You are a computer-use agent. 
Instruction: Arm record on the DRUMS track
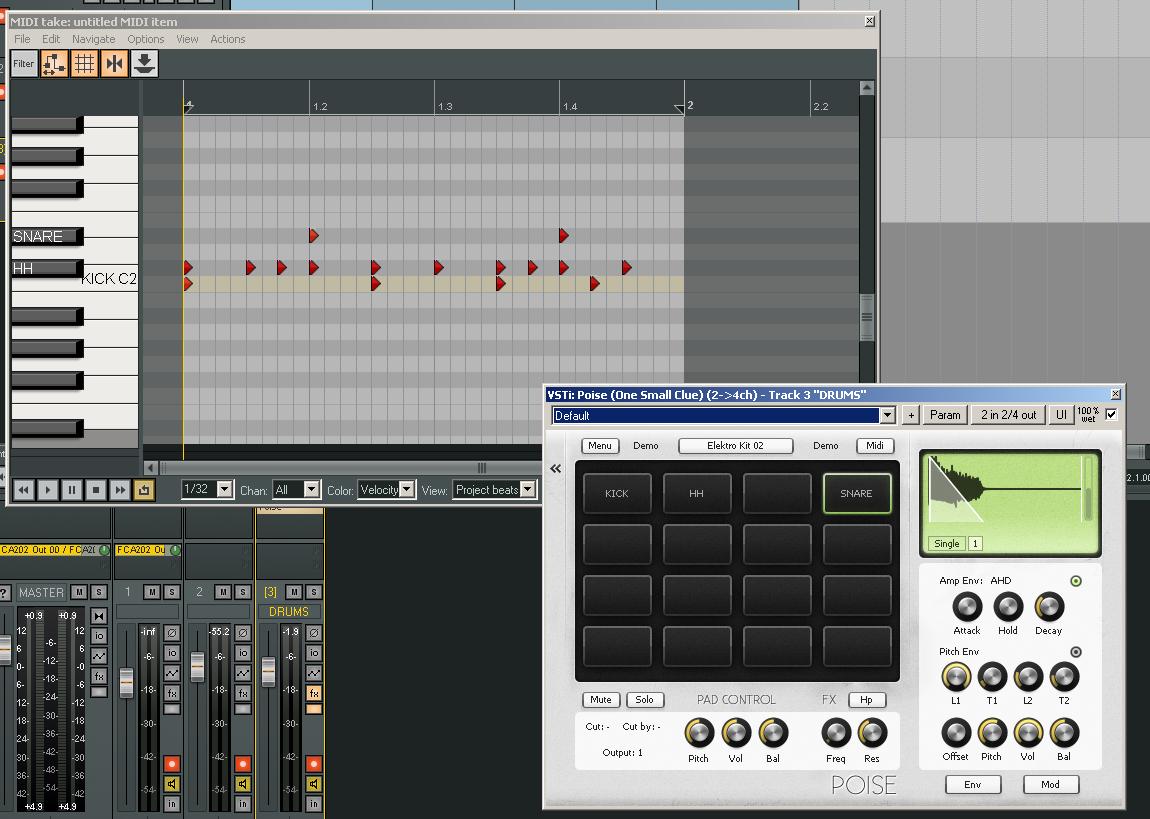point(313,764)
